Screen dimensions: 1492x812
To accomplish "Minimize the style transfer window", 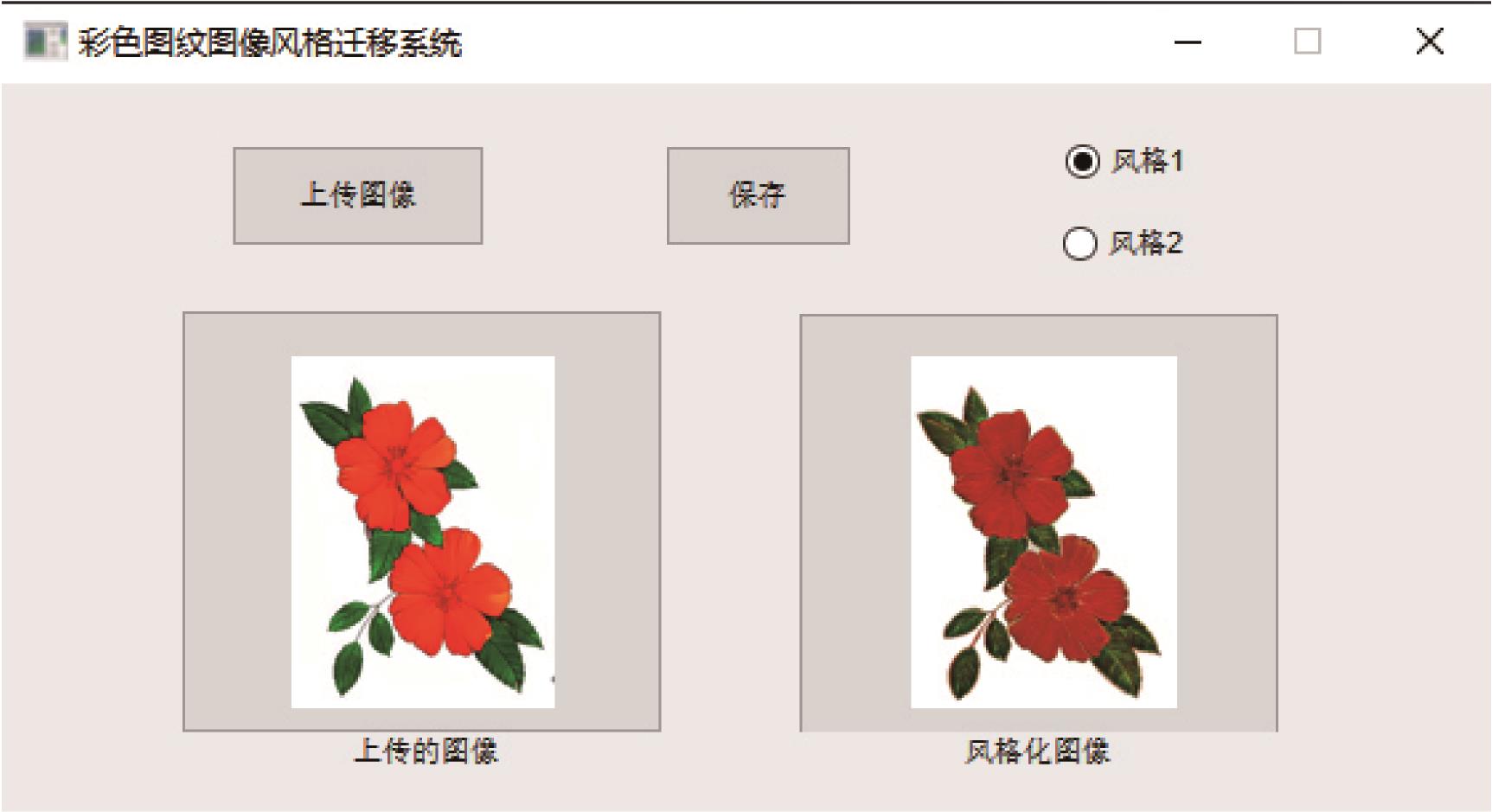I will click(x=1188, y=42).
